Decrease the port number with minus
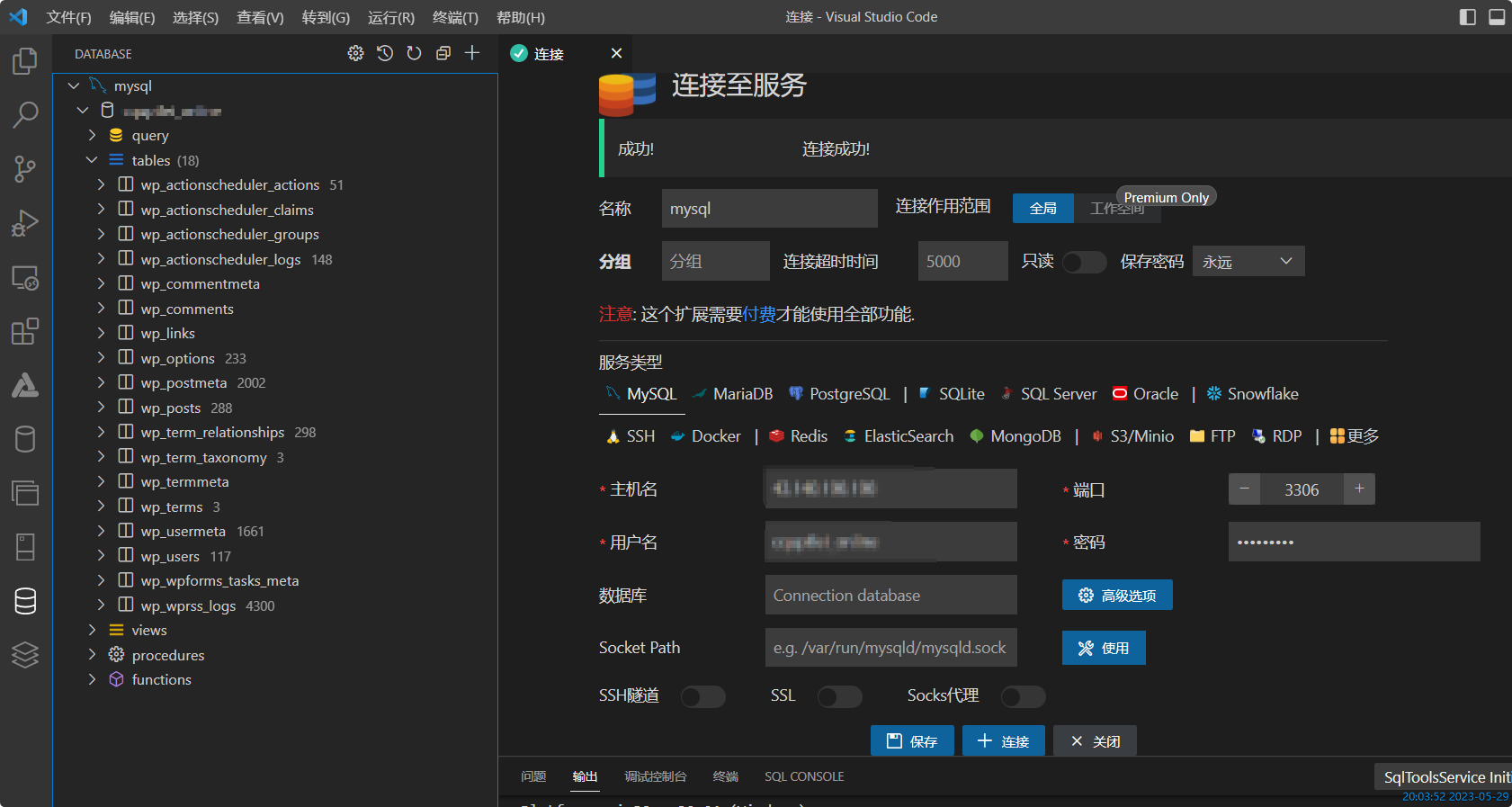 click(1244, 489)
